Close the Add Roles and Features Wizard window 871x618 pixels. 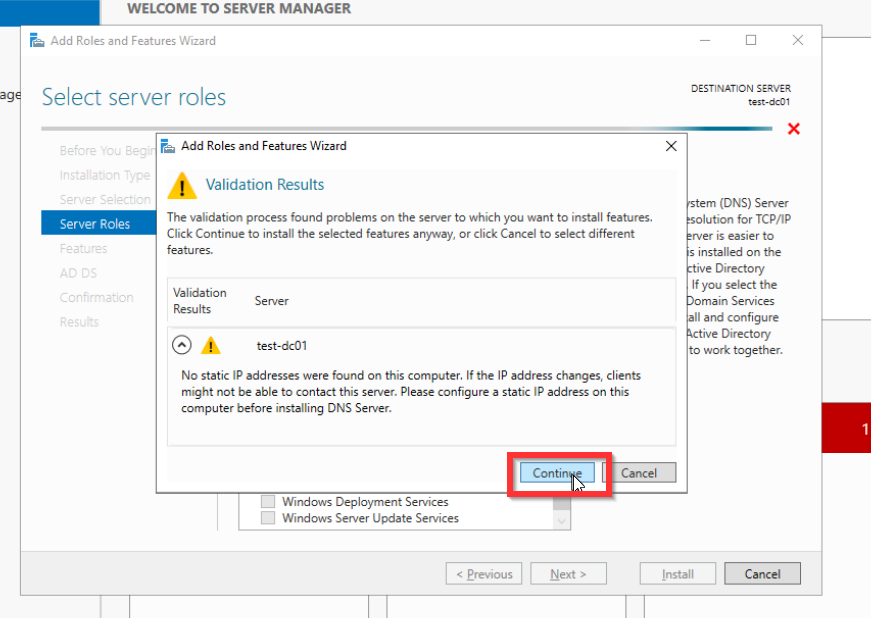[798, 41]
